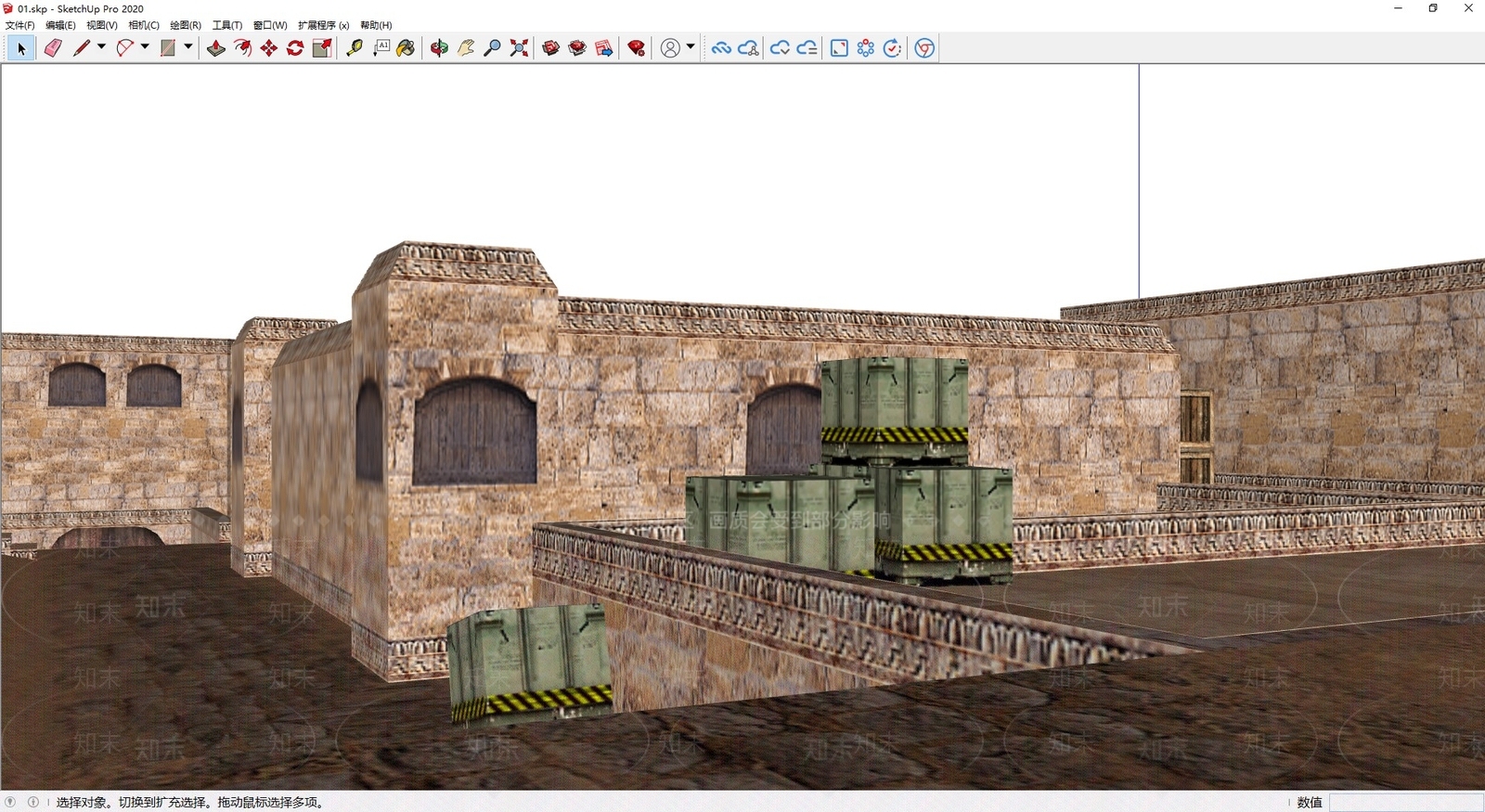Click Zoom Extents icon
This screenshot has height=812, width=1485.
(x=520, y=48)
